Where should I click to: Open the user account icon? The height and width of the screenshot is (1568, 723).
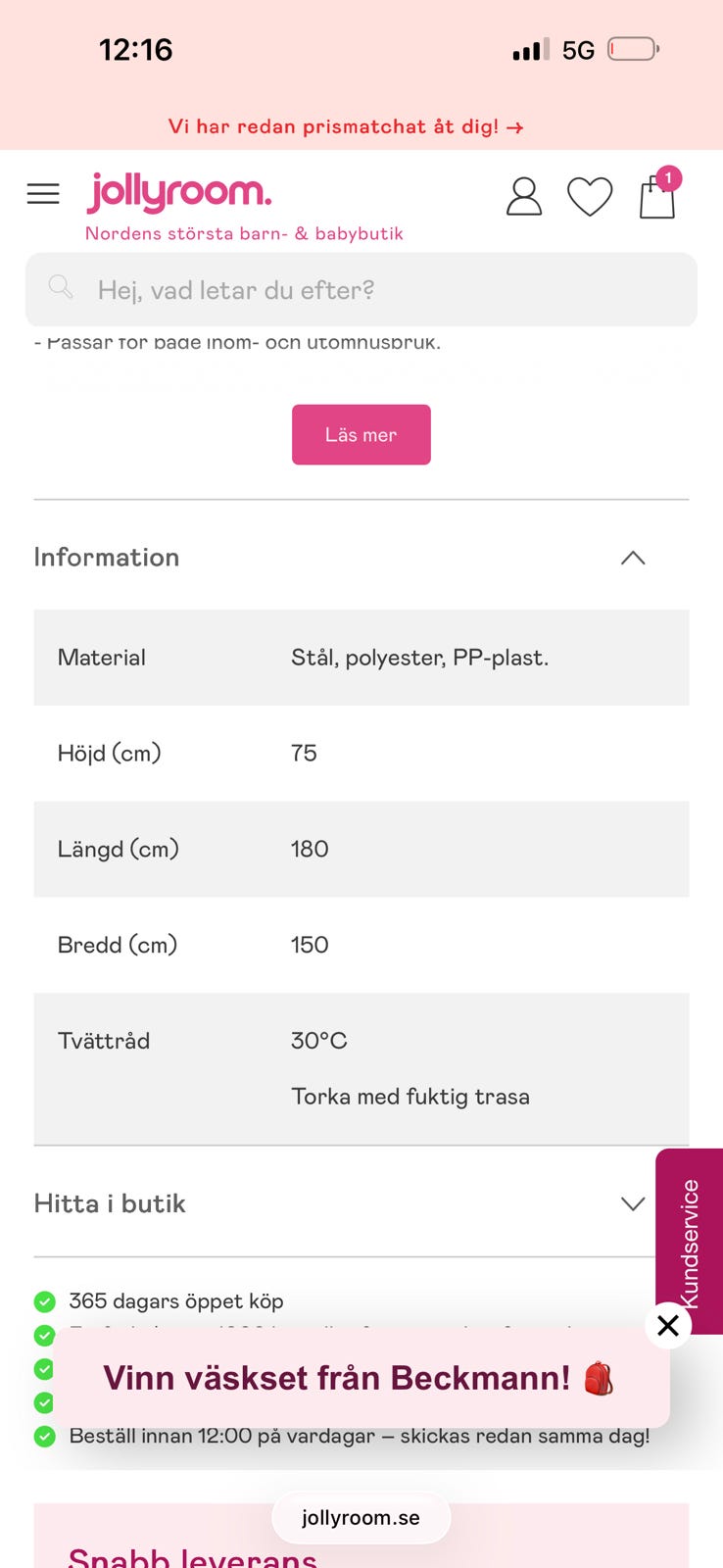tap(524, 196)
